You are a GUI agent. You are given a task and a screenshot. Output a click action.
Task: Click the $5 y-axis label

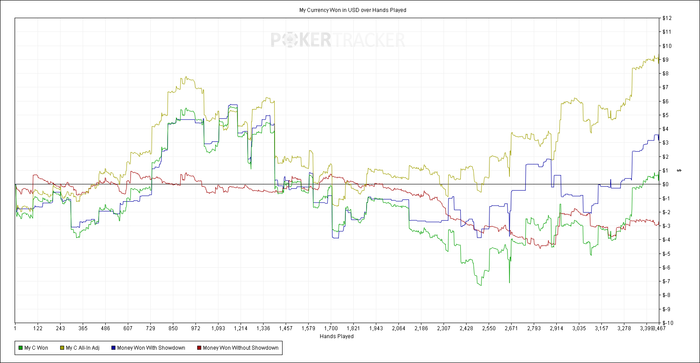point(666,115)
